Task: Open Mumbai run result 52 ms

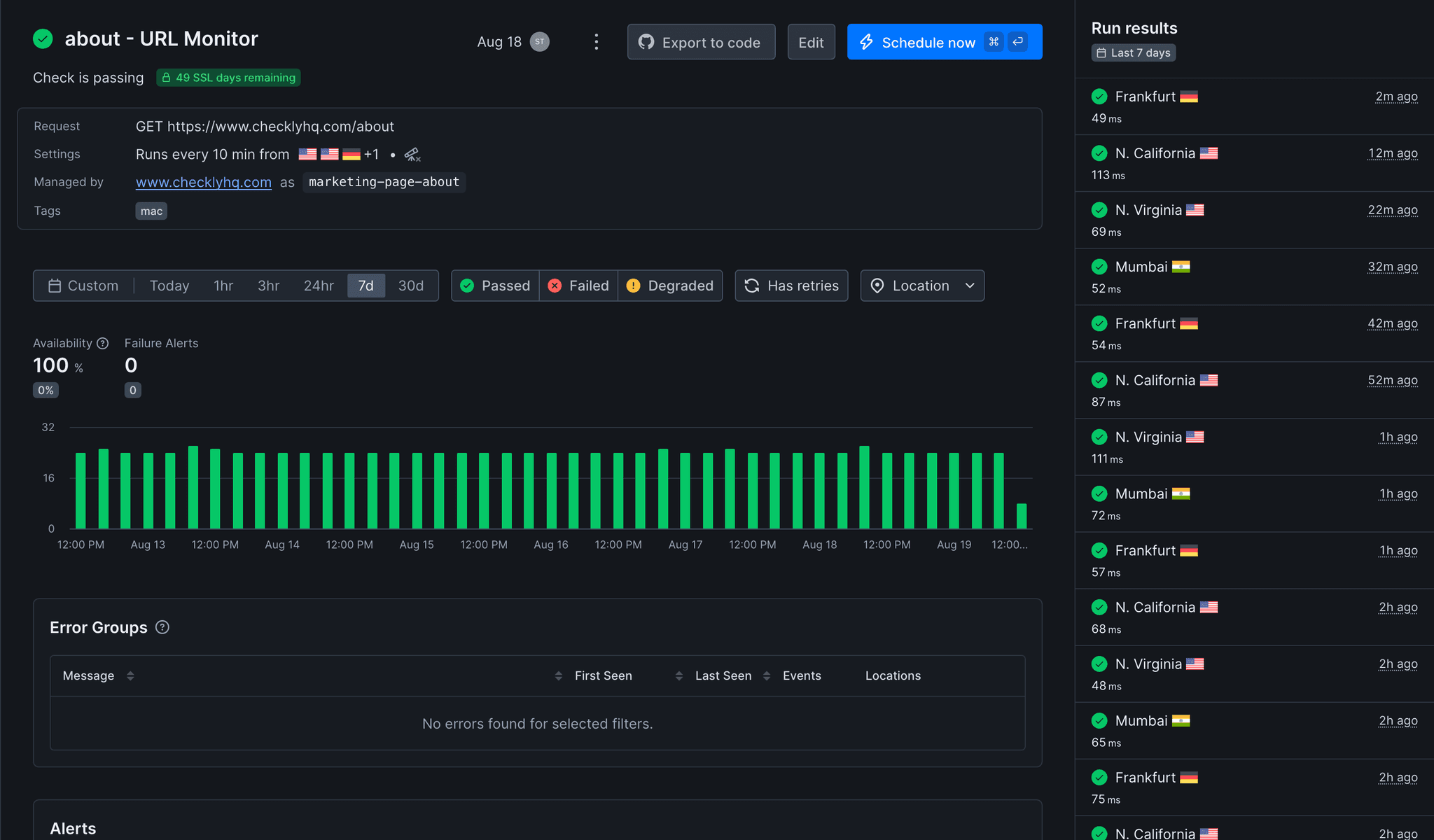Action: pyautogui.click(x=1254, y=276)
